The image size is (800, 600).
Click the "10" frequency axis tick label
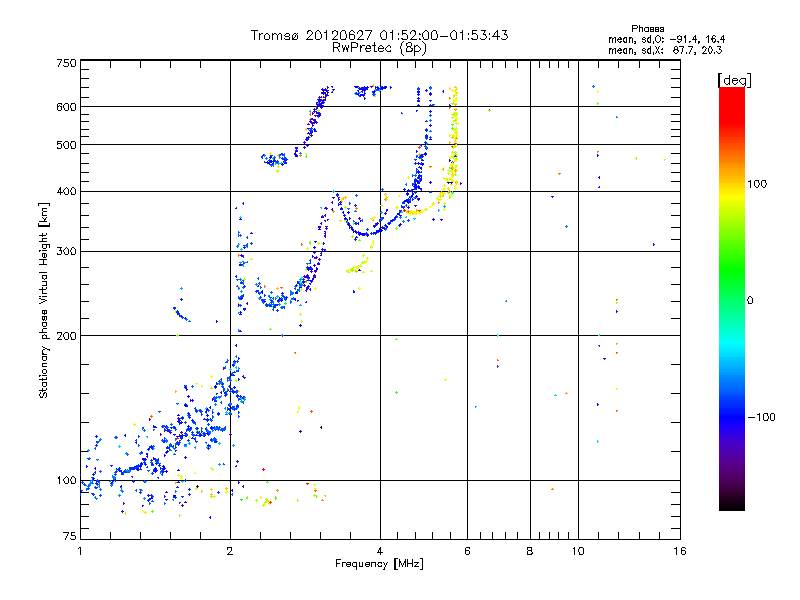pos(578,551)
